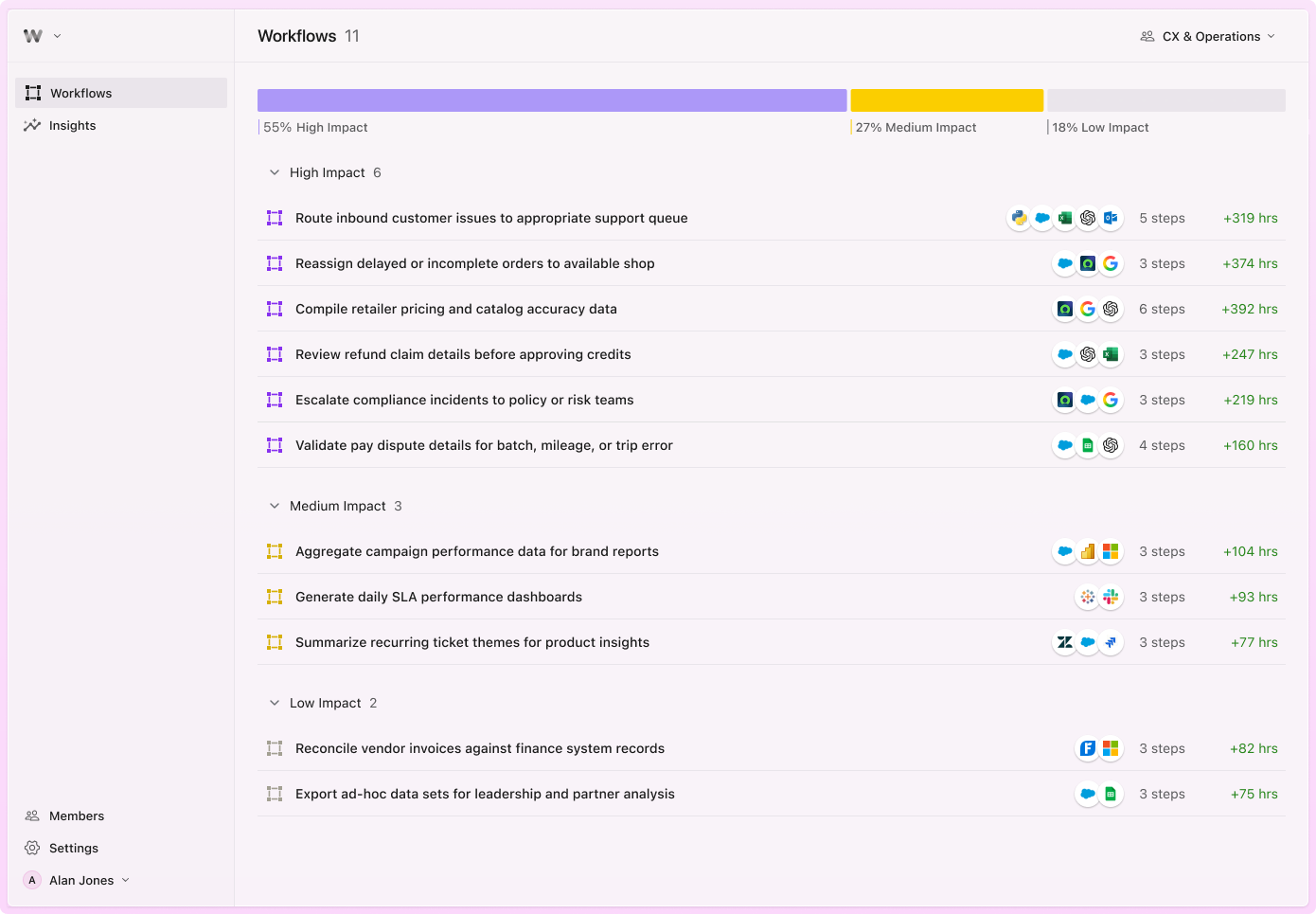Screen dimensions: 1316x914
Task: Click the ChatGPT icon on the retailer pricing workflow
Action: coord(1111,309)
